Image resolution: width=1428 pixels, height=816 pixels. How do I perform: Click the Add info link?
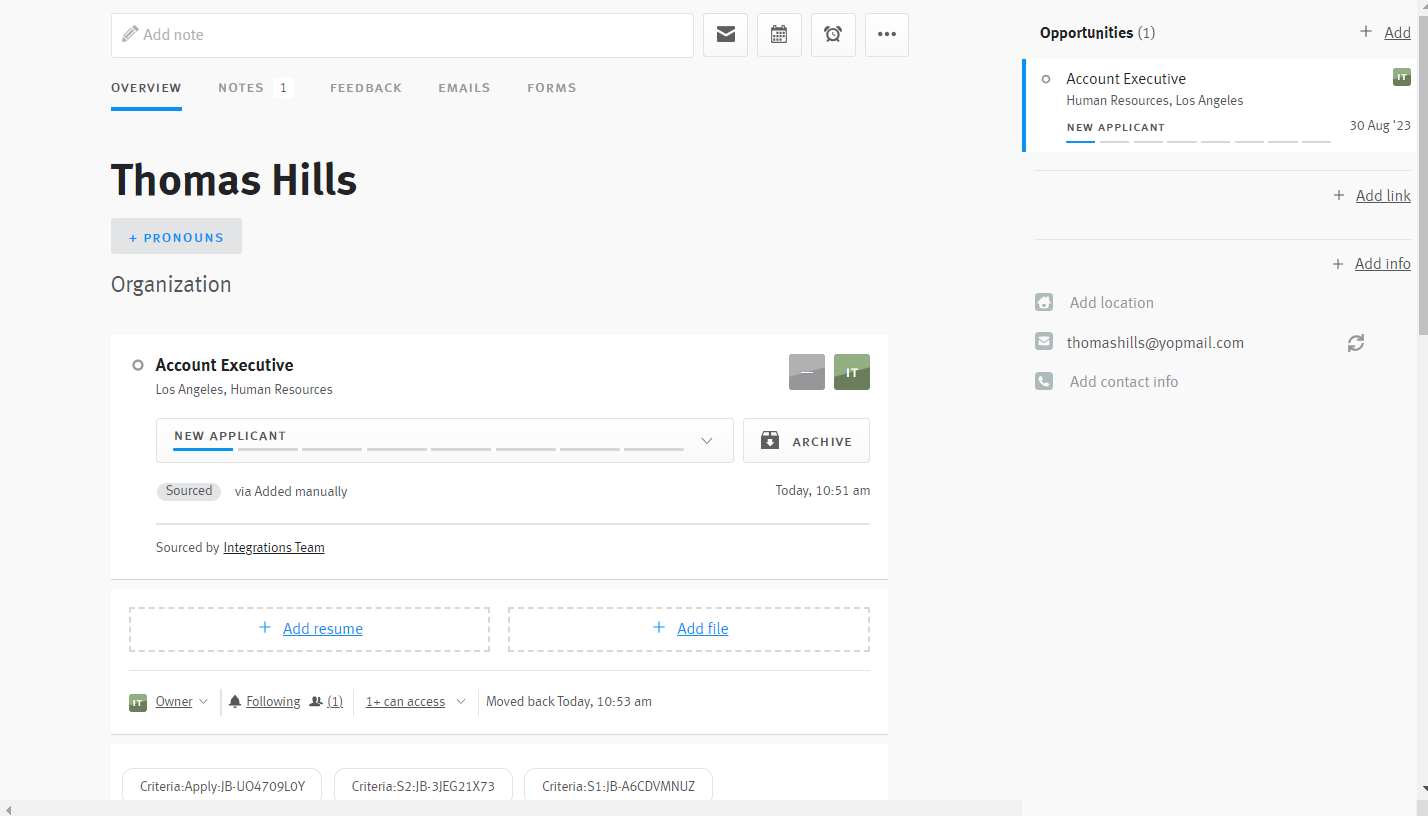[x=1383, y=264]
